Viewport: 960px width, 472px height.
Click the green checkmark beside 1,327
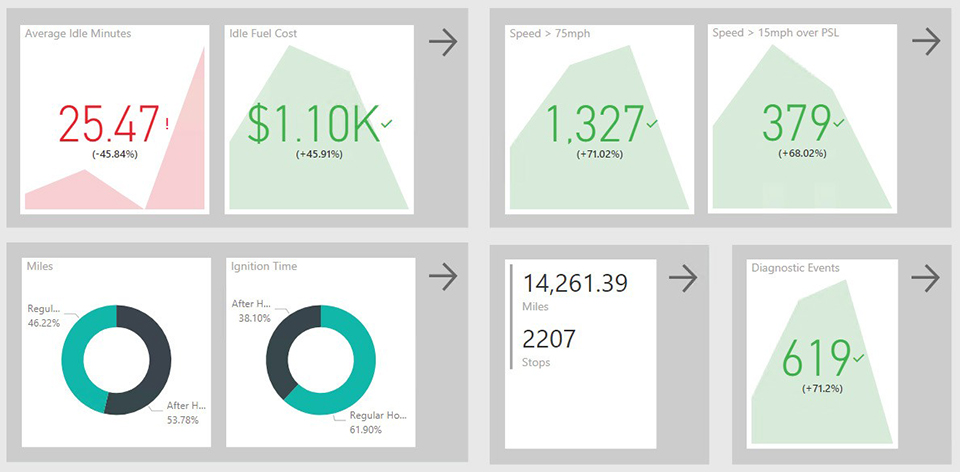pyautogui.click(x=652, y=123)
